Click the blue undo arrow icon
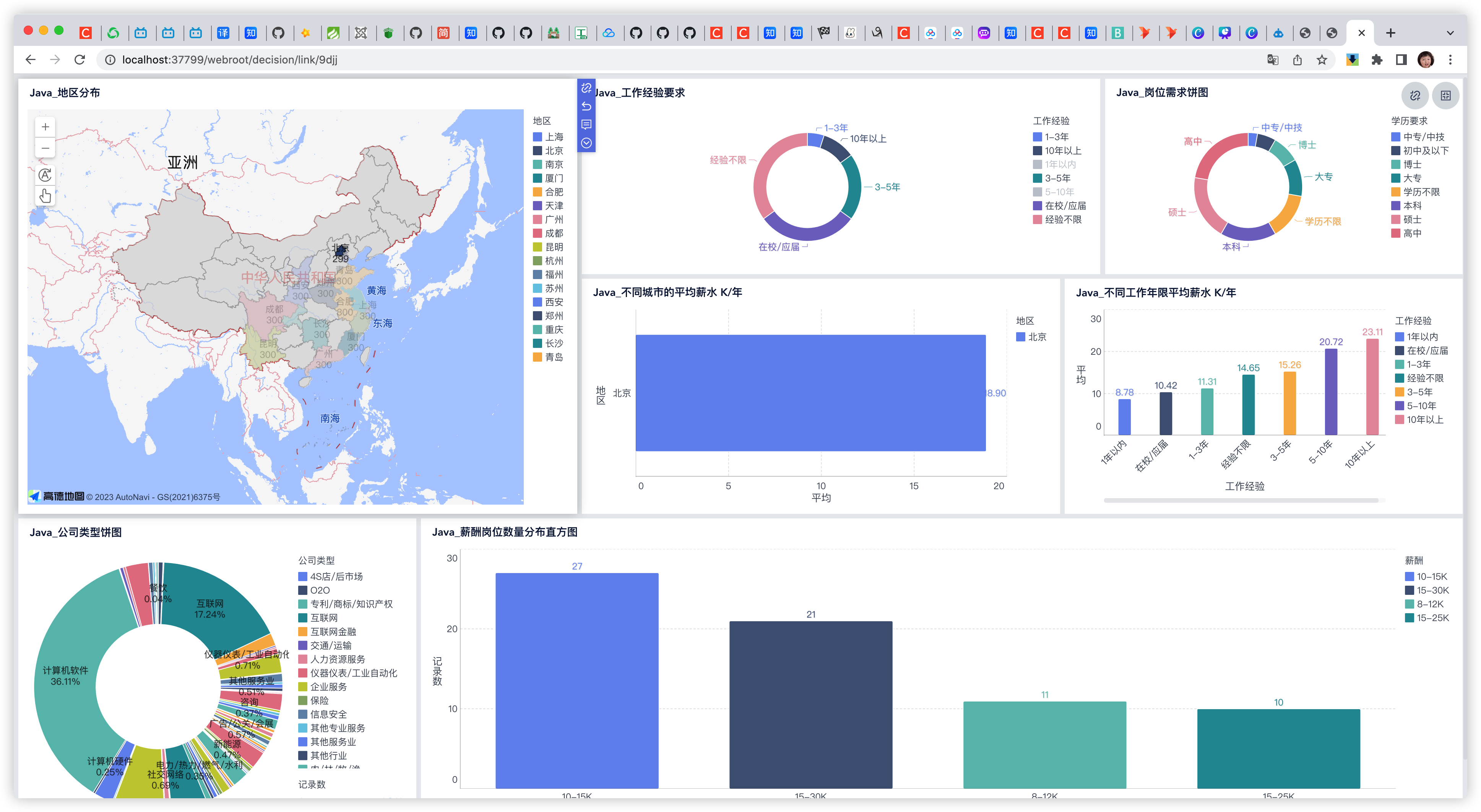 [x=586, y=106]
